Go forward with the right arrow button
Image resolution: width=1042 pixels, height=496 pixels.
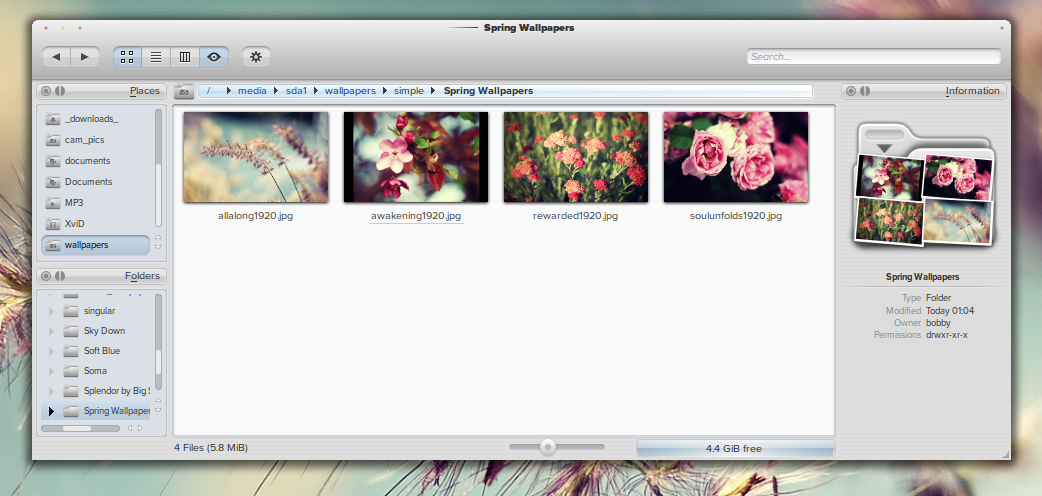tap(85, 57)
